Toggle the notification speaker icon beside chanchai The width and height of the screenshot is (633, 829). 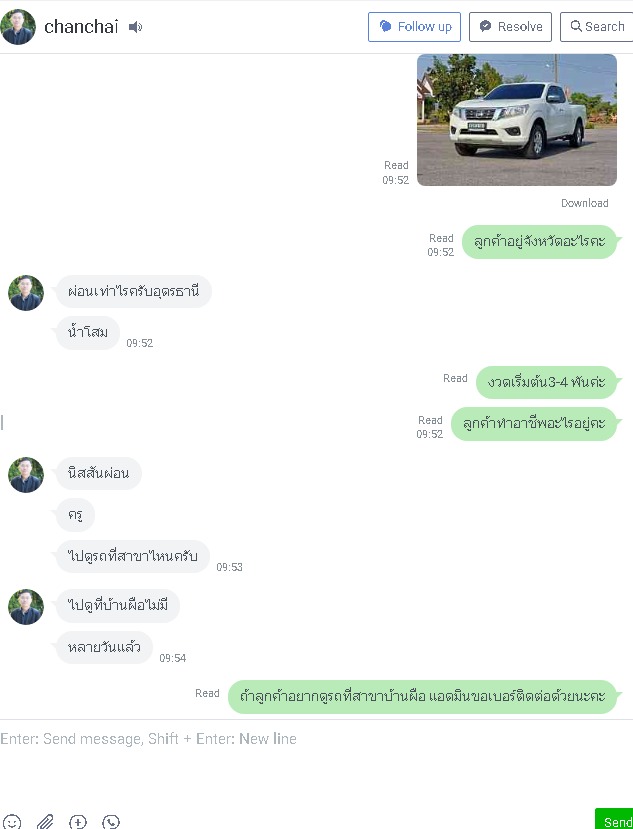[x=135, y=27]
